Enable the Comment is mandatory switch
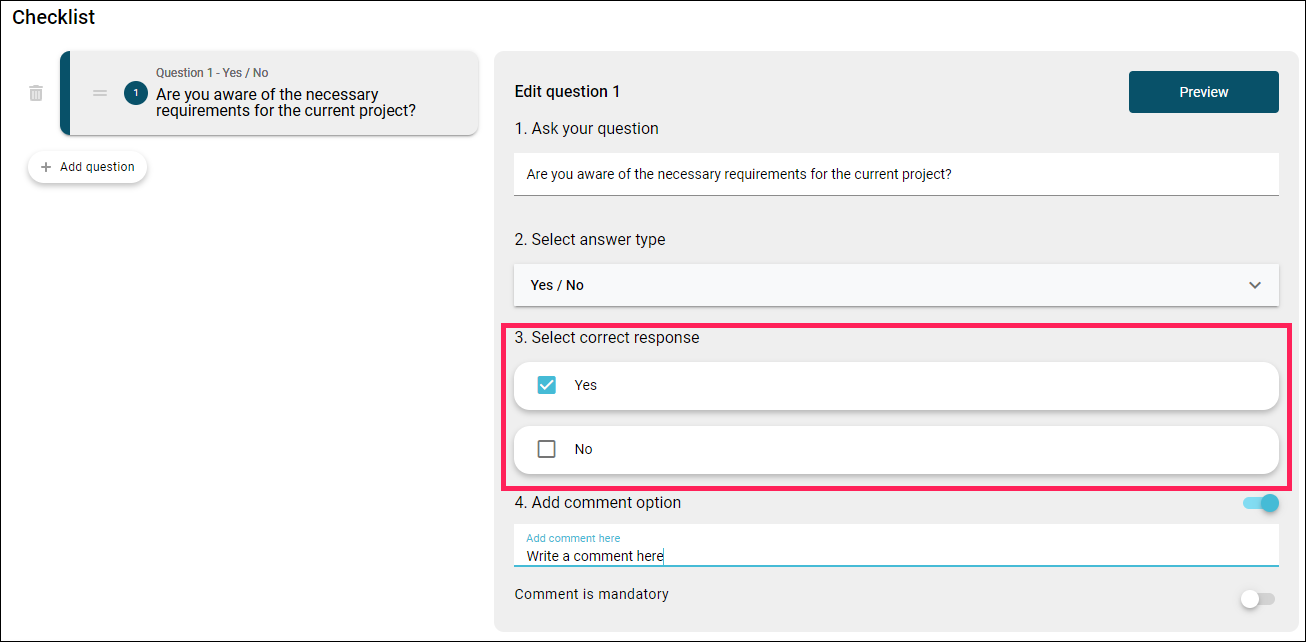This screenshot has width=1306, height=642. click(1258, 599)
